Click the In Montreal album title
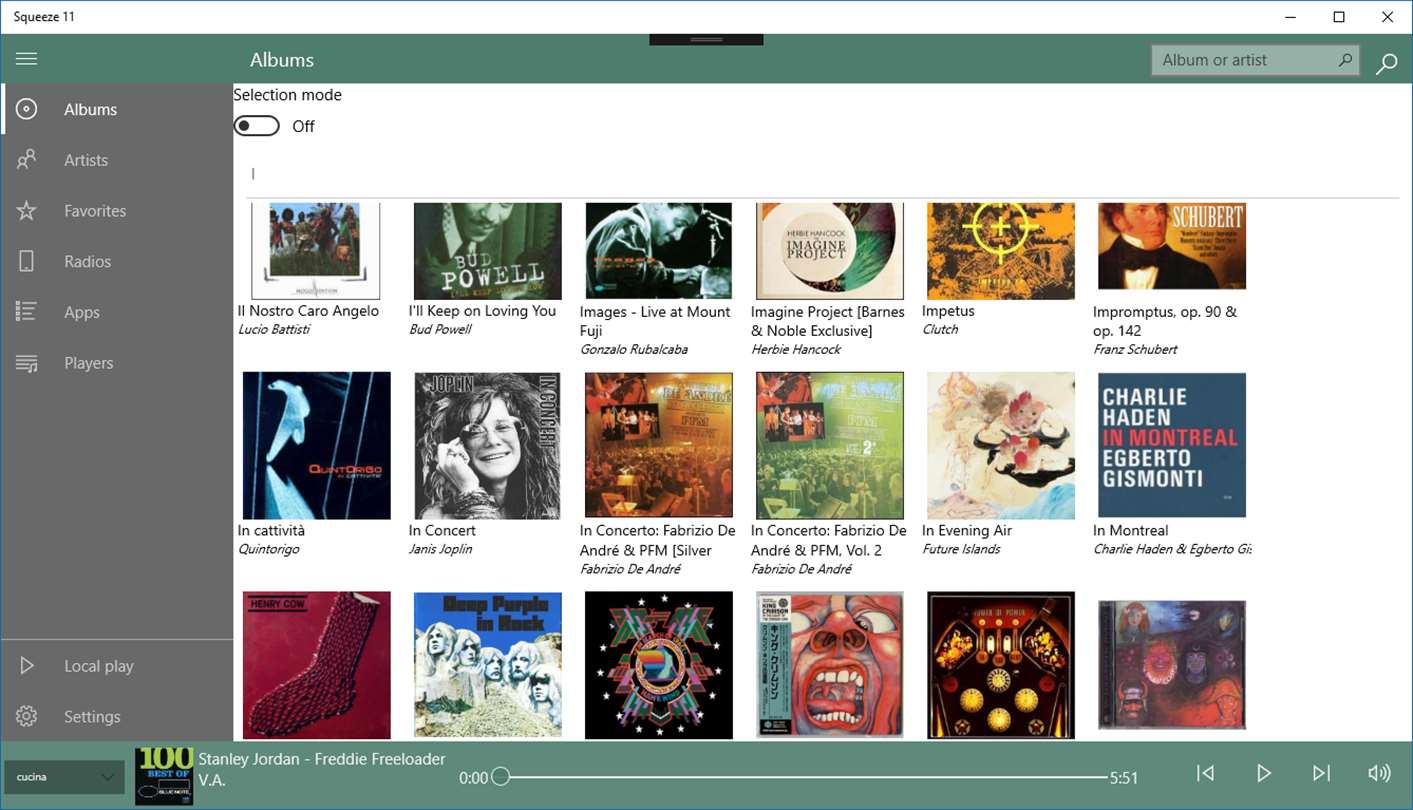The width and height of the screenshot is (1413, 810). 1131,530
